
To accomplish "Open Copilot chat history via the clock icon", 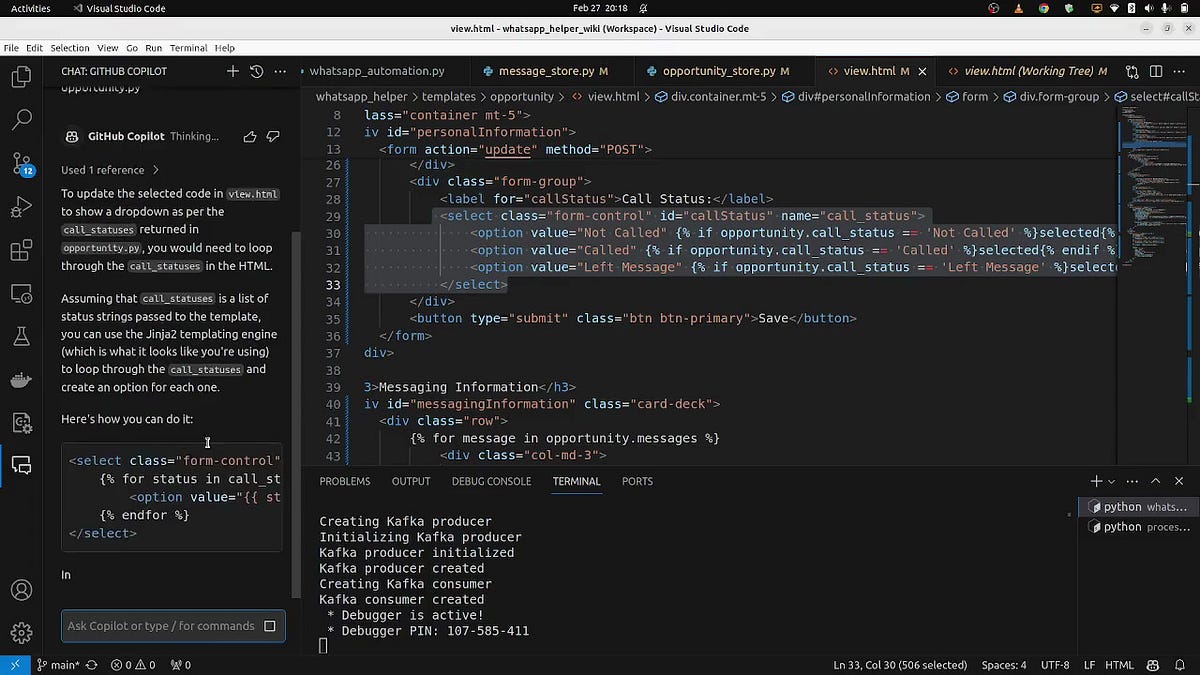I will [254, 71].
